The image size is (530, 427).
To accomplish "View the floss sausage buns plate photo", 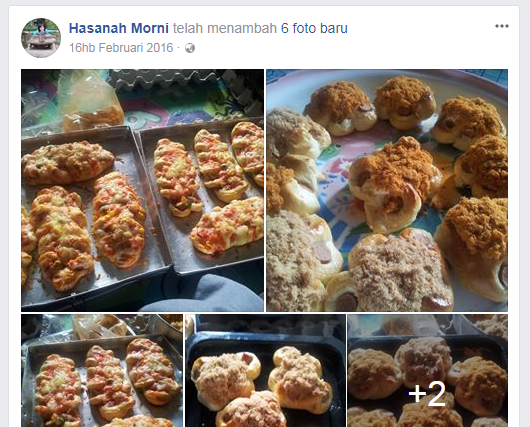I will (387, 190).
